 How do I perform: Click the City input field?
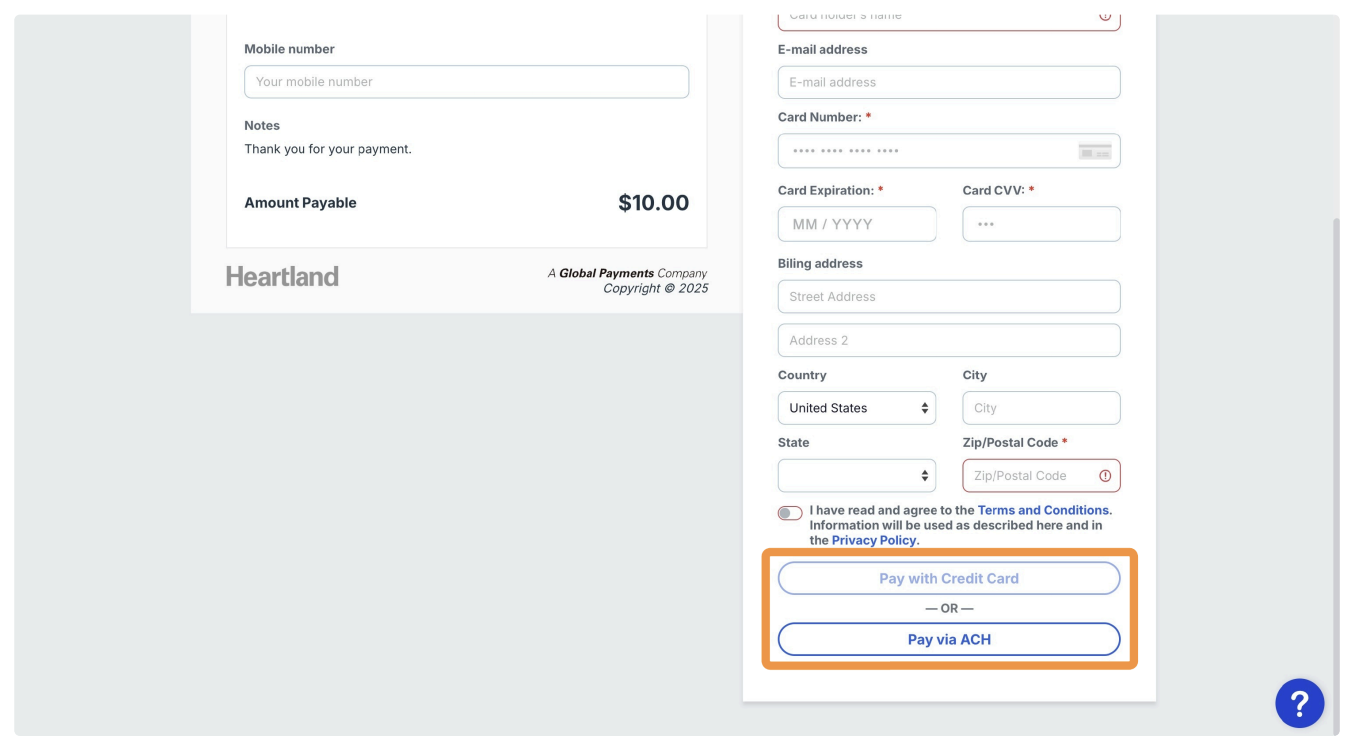pos(1041,408)
